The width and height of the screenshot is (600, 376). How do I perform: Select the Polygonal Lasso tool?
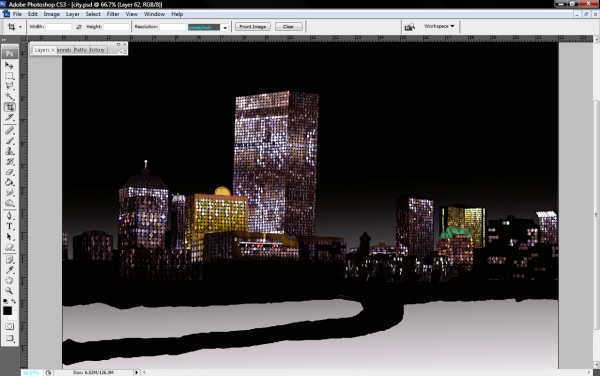pos(9,86)
